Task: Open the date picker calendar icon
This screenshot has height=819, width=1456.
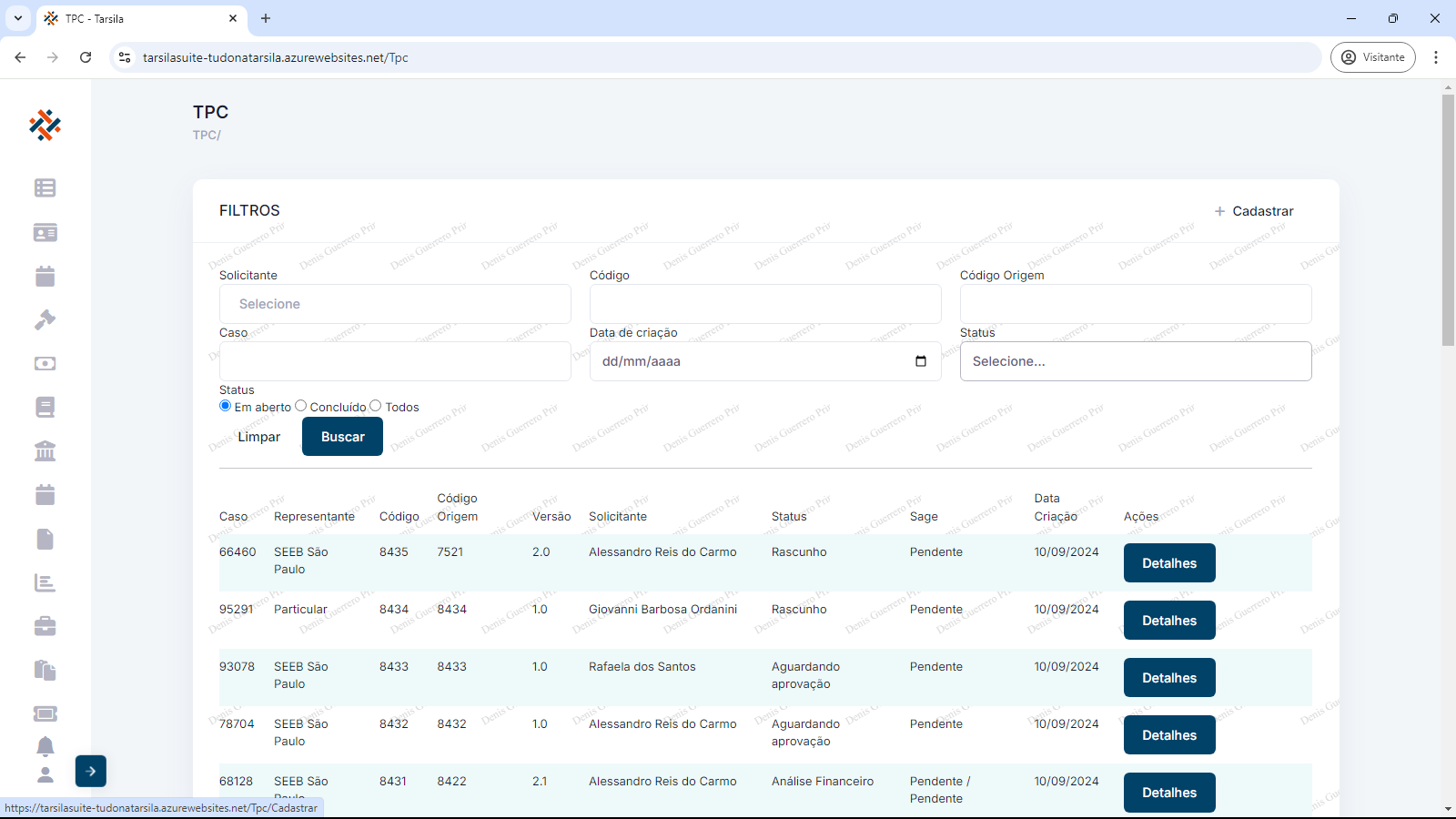Action: (921, 361)
